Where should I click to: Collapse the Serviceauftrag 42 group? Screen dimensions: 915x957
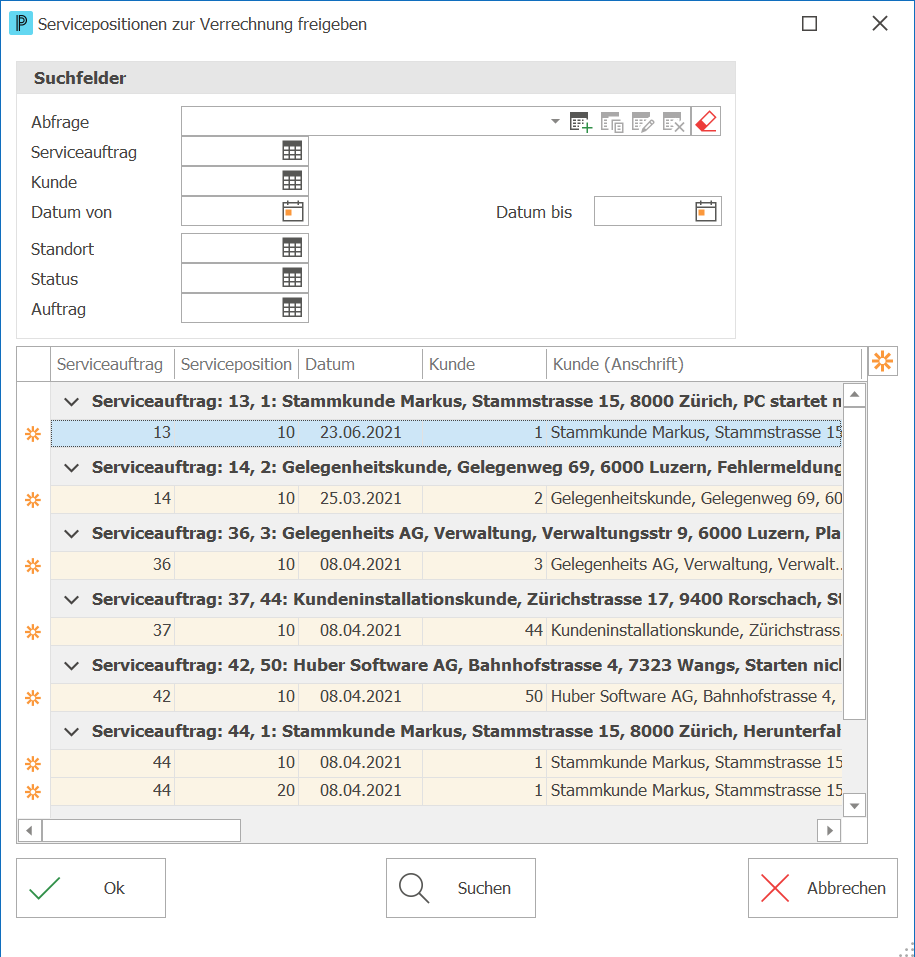tap(71, 665)
